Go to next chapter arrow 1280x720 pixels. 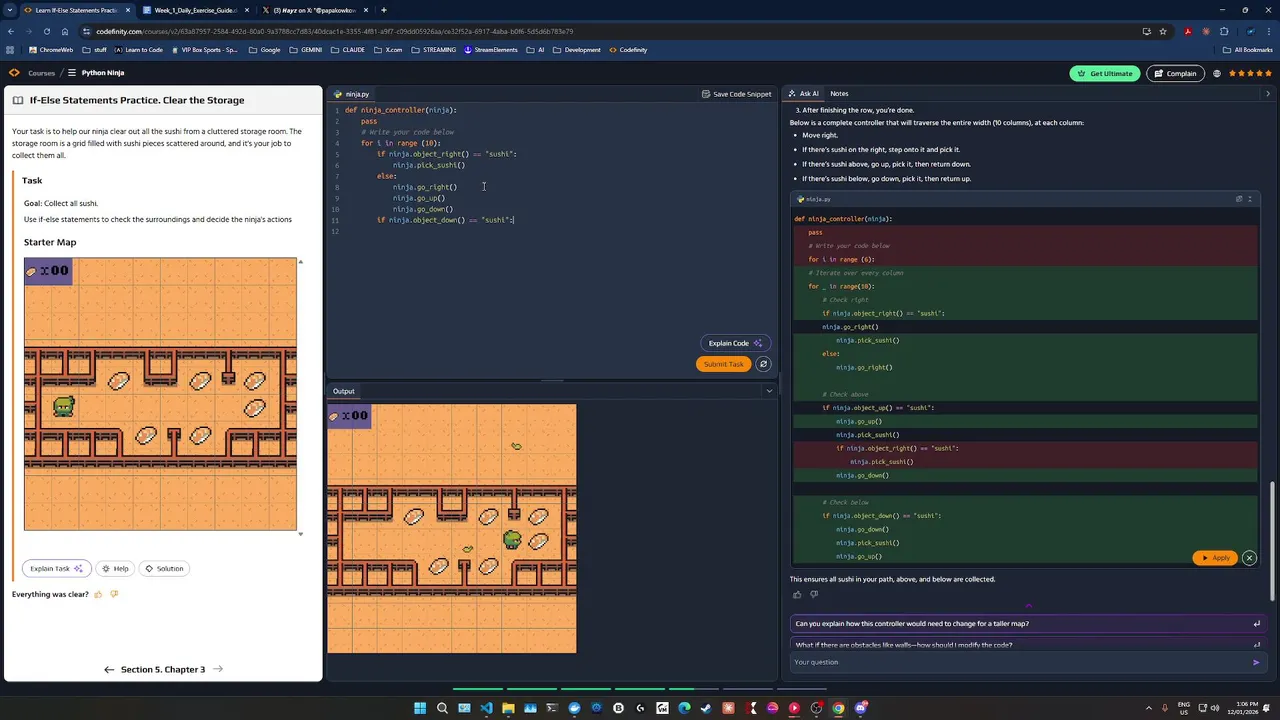(x=218, y=669)
